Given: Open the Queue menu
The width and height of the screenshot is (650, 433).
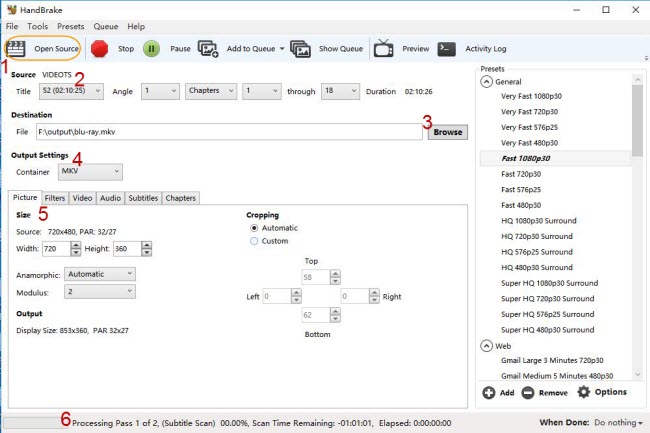Looking at the screenshot, I should tap(106, 27).
